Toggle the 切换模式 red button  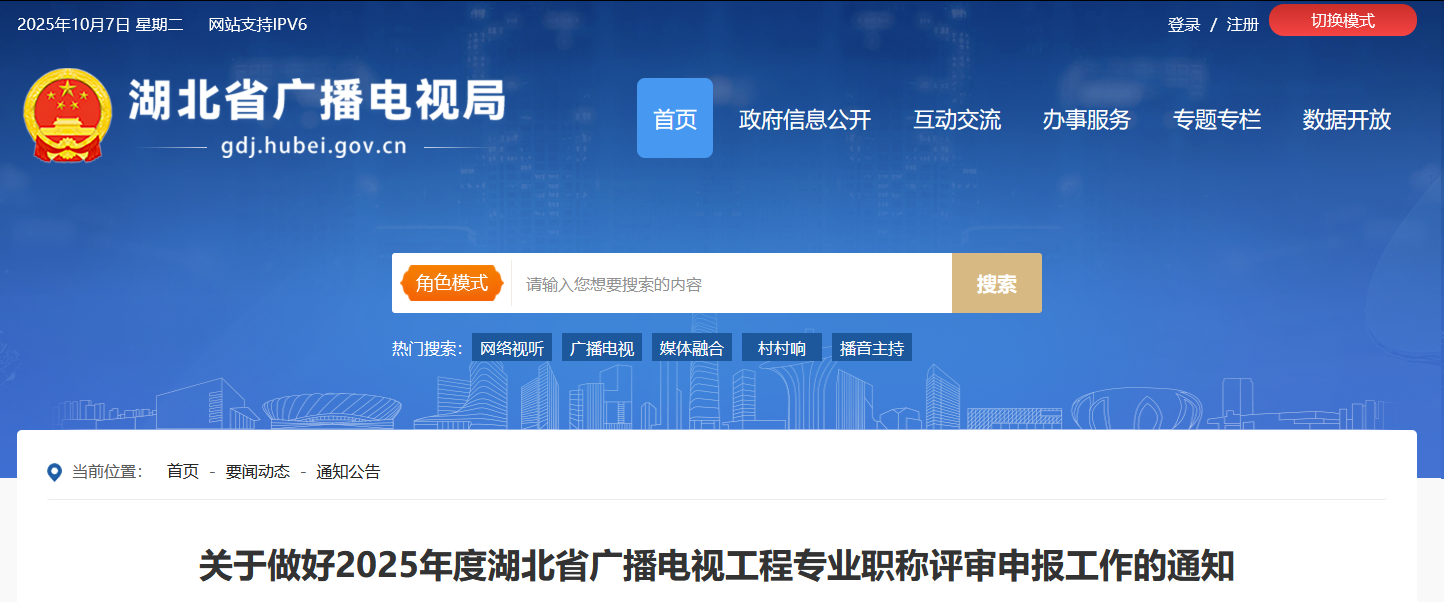point(1342,20)
